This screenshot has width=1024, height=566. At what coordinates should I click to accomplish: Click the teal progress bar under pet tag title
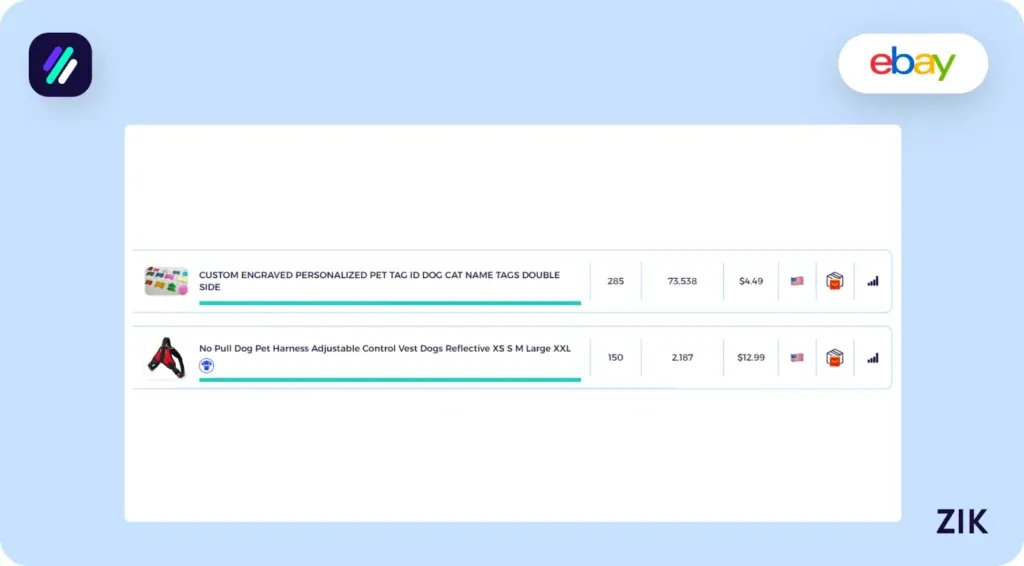(390, 302)
